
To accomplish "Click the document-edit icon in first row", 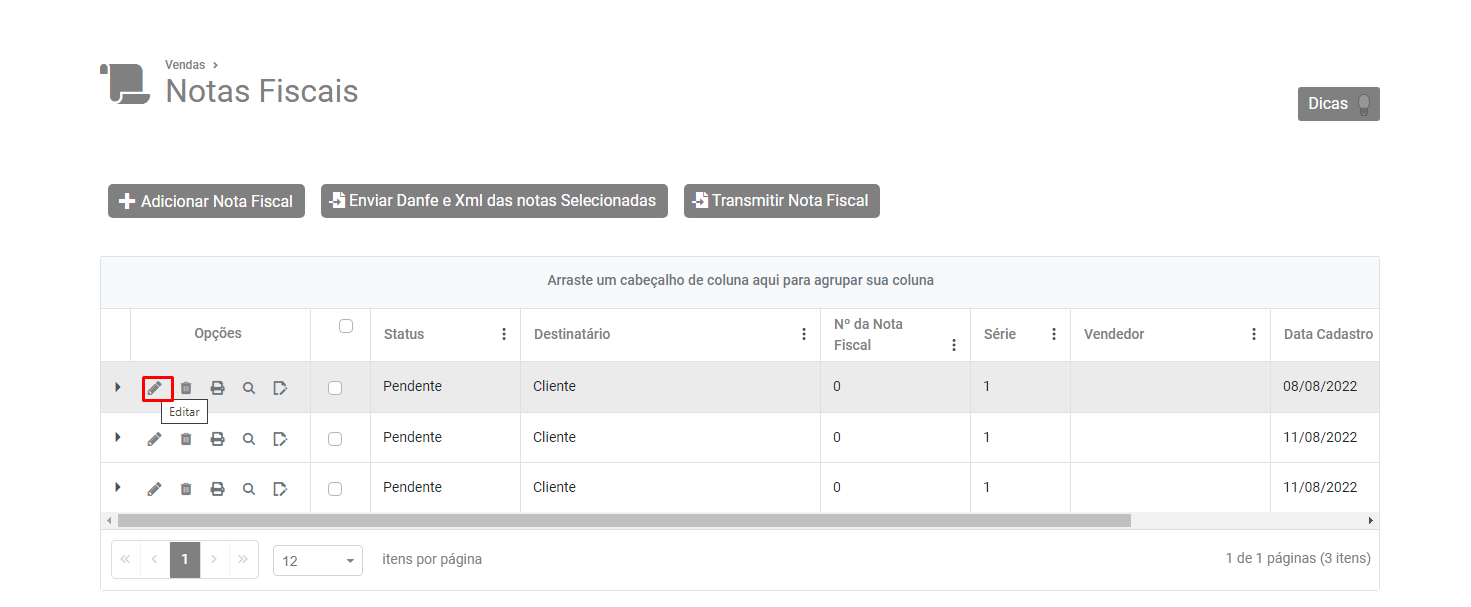I will coord(280,388).
